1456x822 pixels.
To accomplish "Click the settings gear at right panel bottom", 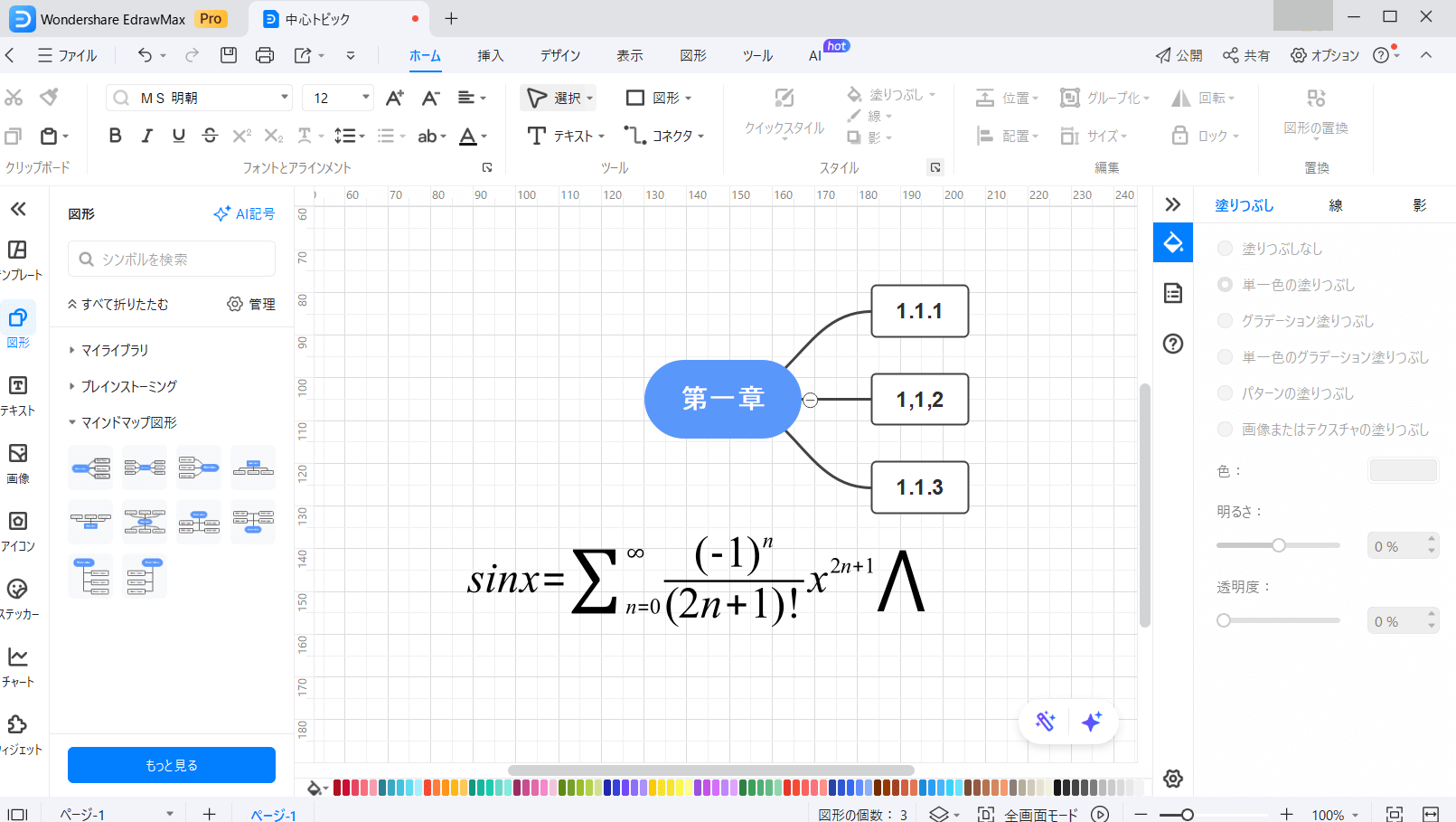I will click(x=1173, y=779).
